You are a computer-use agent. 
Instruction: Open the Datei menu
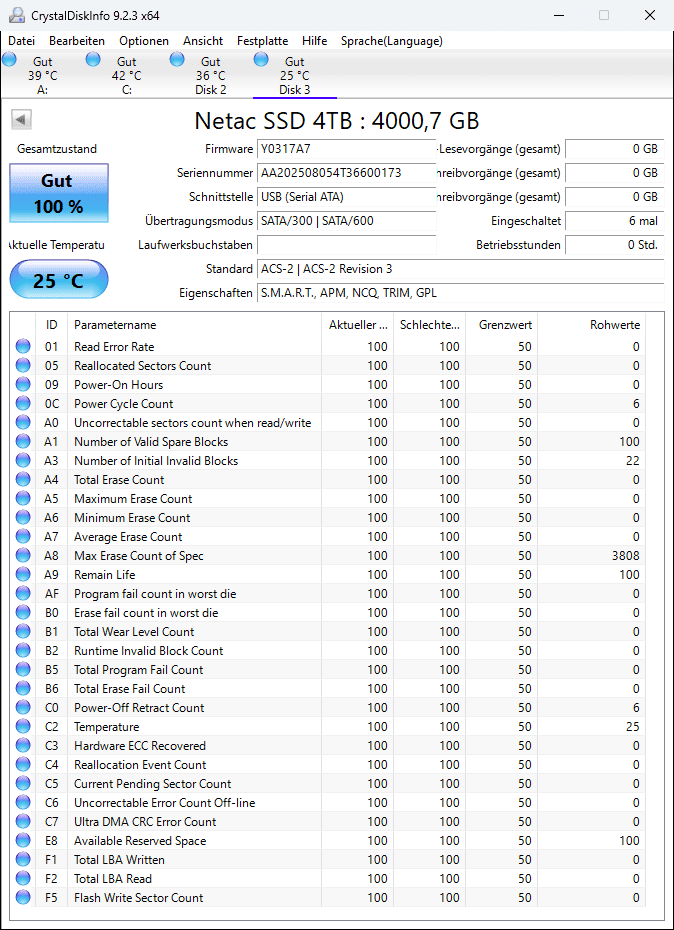[22, 41]
